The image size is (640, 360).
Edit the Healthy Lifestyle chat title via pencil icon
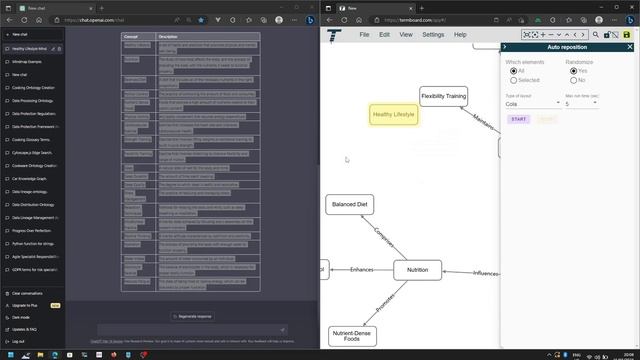tap(53, 49)
